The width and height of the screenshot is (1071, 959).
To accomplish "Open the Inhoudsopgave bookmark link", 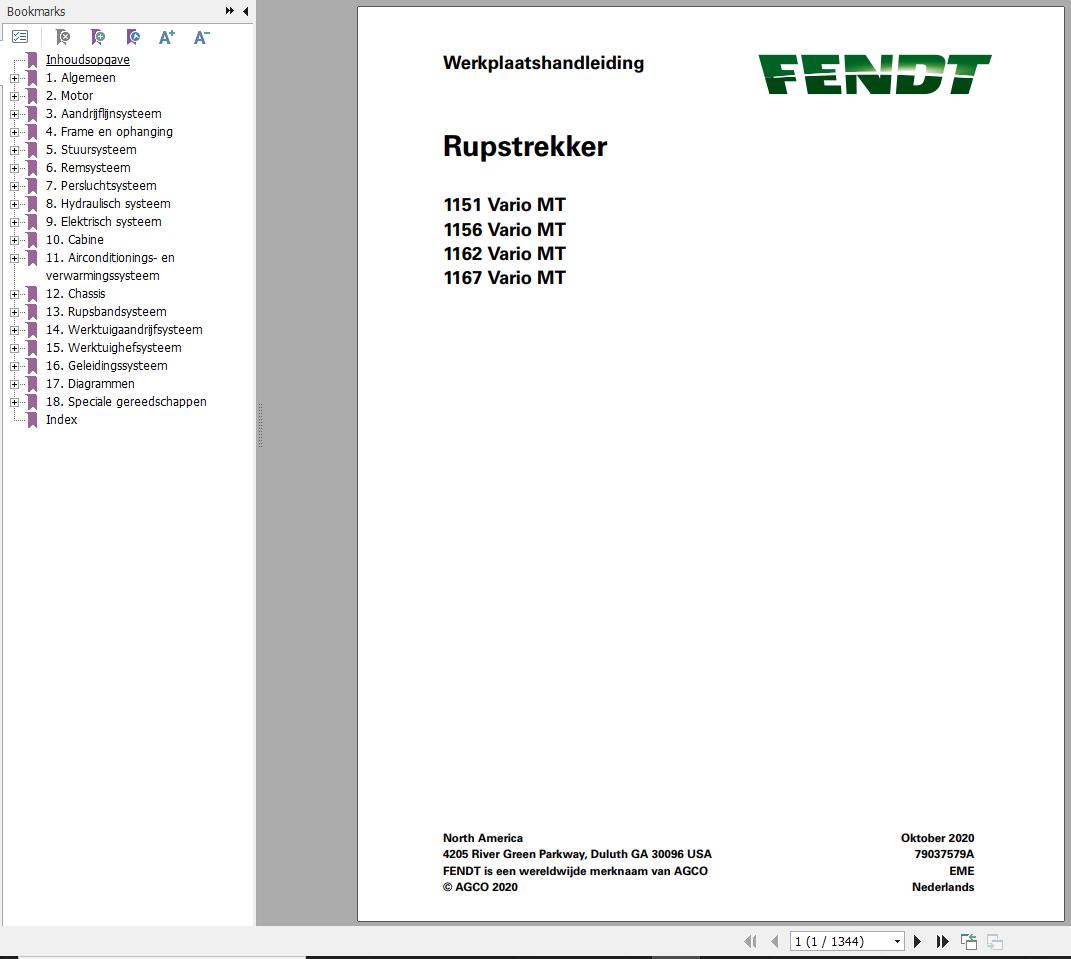I will click(87, 59).
